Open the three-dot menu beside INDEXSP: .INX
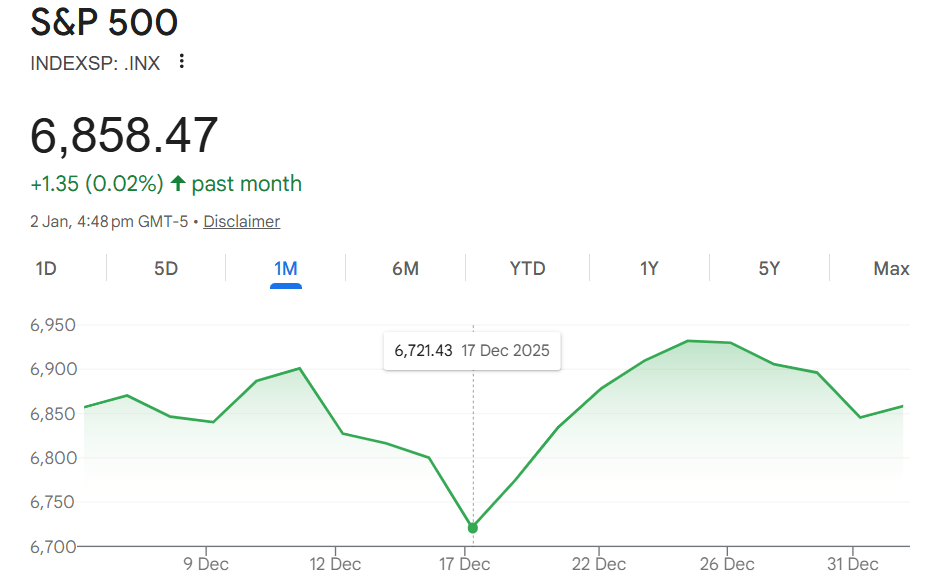 (x=181, y=61)
